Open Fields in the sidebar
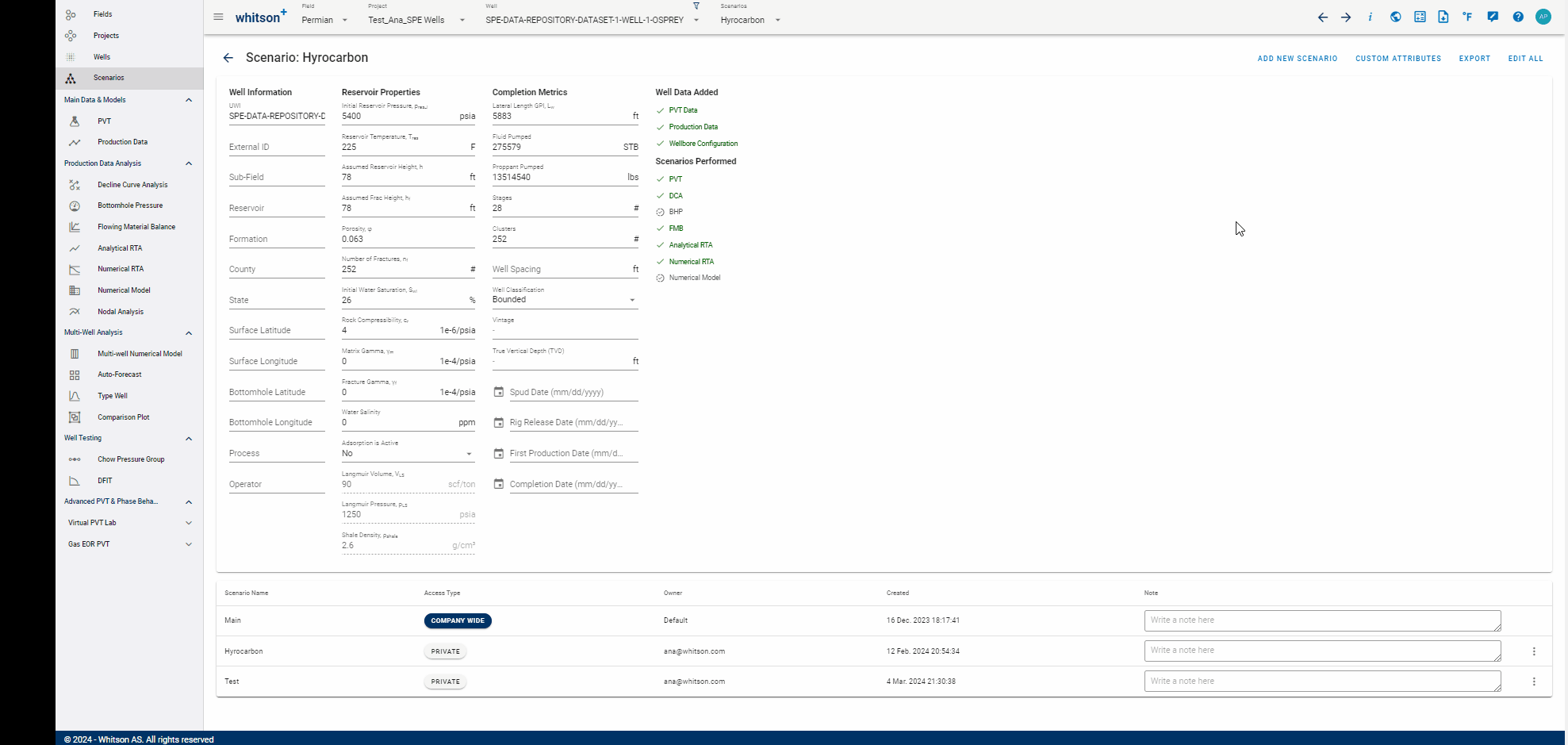 coord(129,14)
